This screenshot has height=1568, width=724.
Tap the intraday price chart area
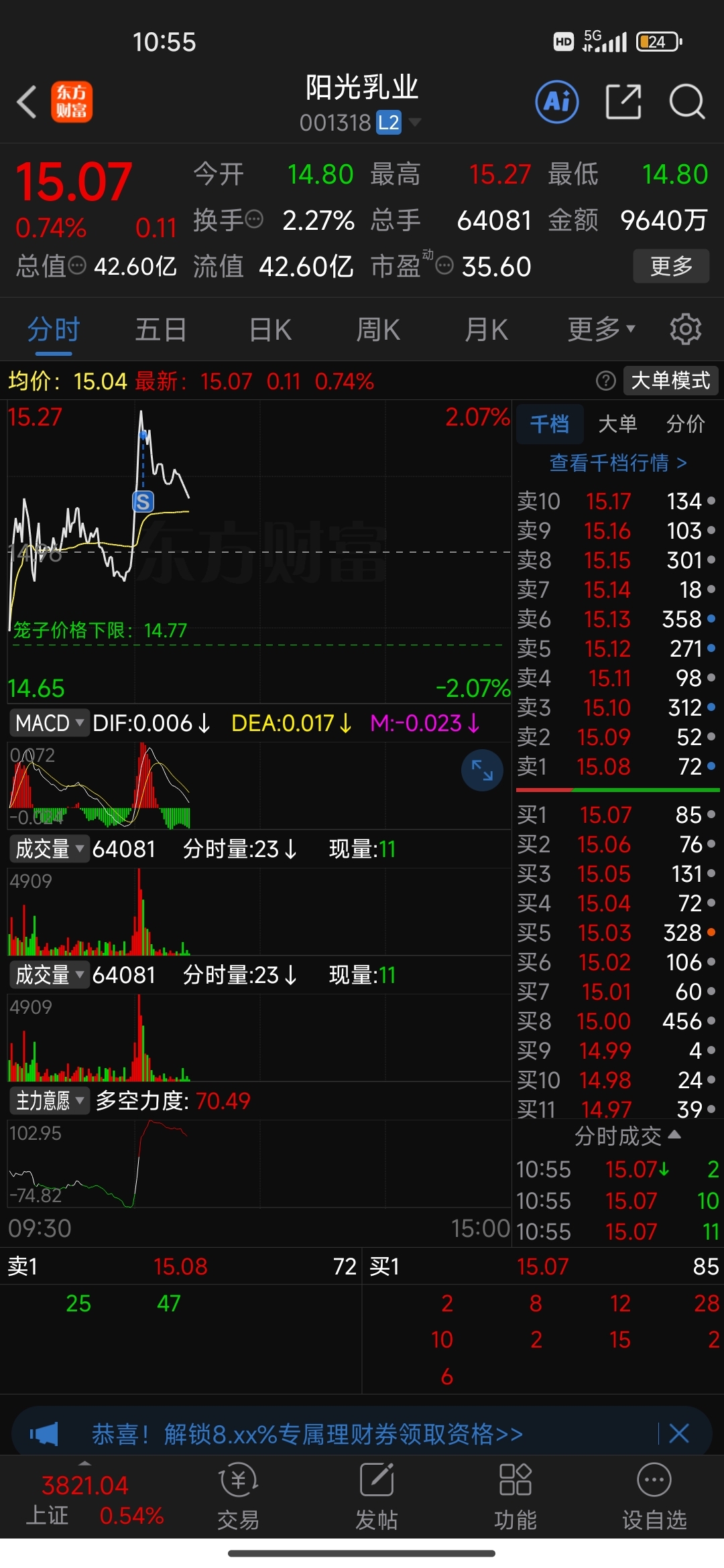pos(259,552)
